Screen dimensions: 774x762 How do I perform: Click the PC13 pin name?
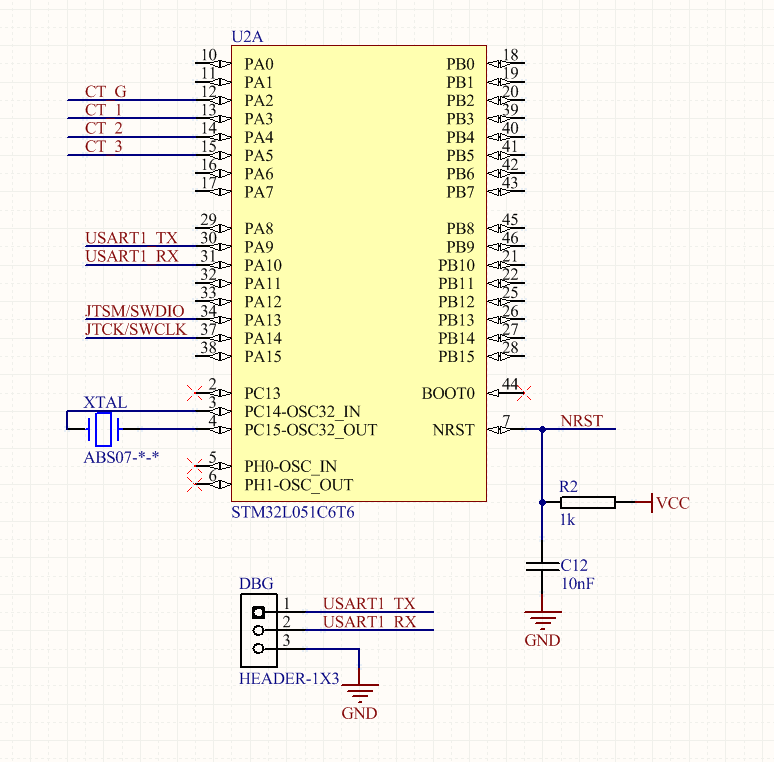[262, 393]
